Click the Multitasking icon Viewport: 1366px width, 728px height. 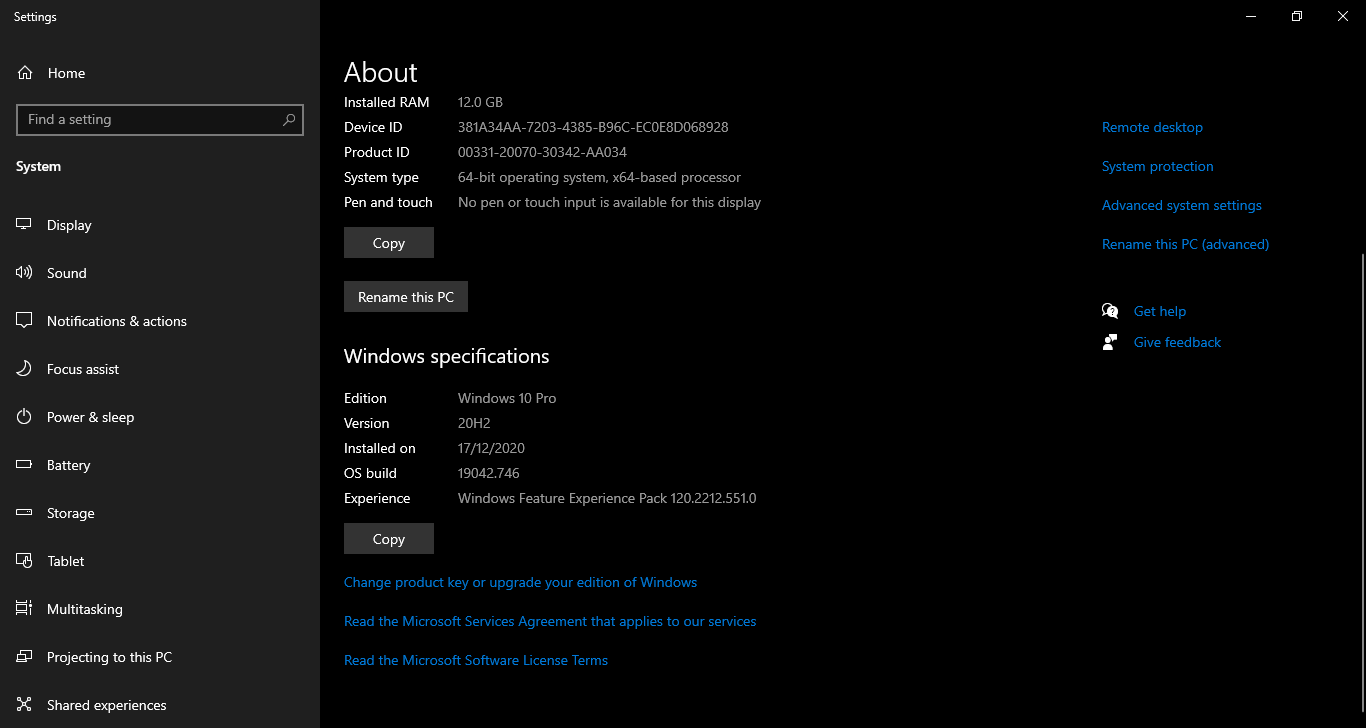click(25, 609)
